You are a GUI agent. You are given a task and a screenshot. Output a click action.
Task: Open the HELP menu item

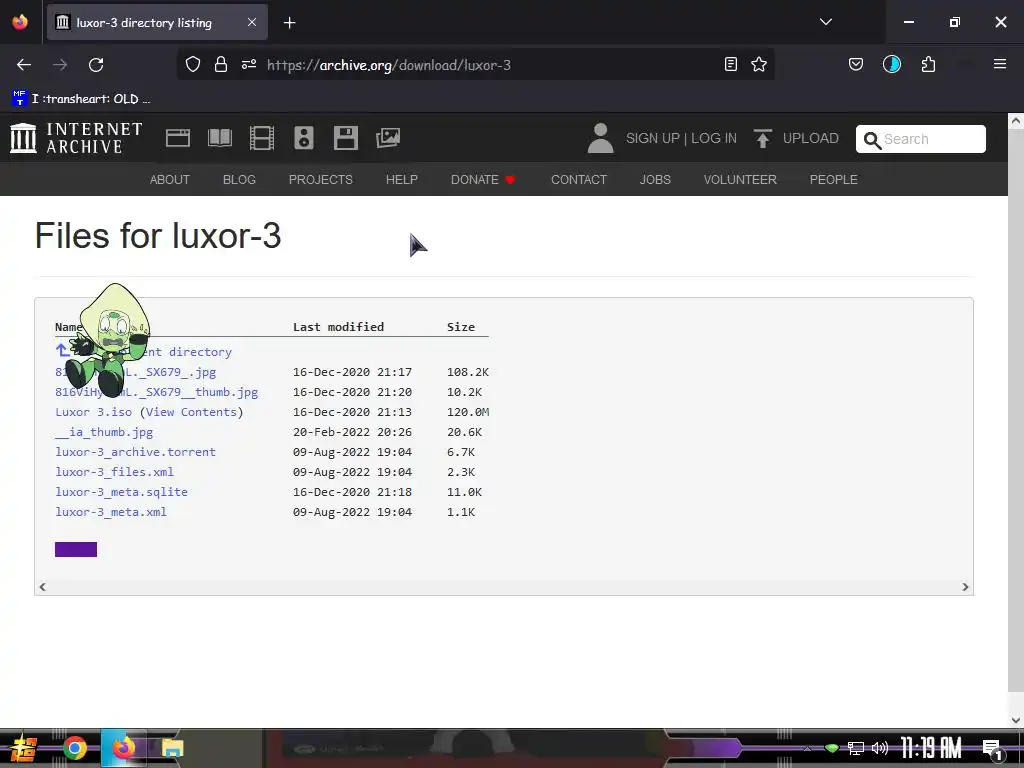(402, 180)
